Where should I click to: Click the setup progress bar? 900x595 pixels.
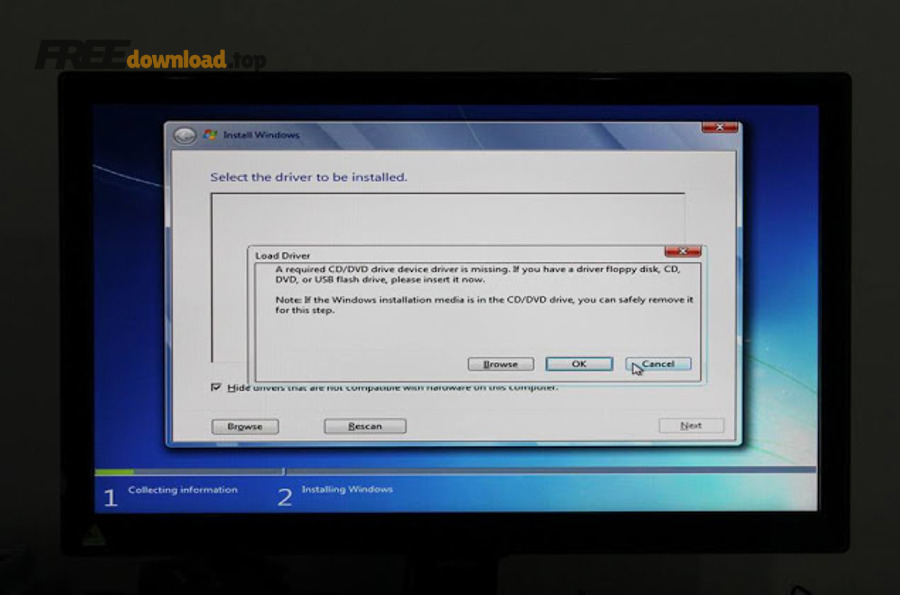455,471
